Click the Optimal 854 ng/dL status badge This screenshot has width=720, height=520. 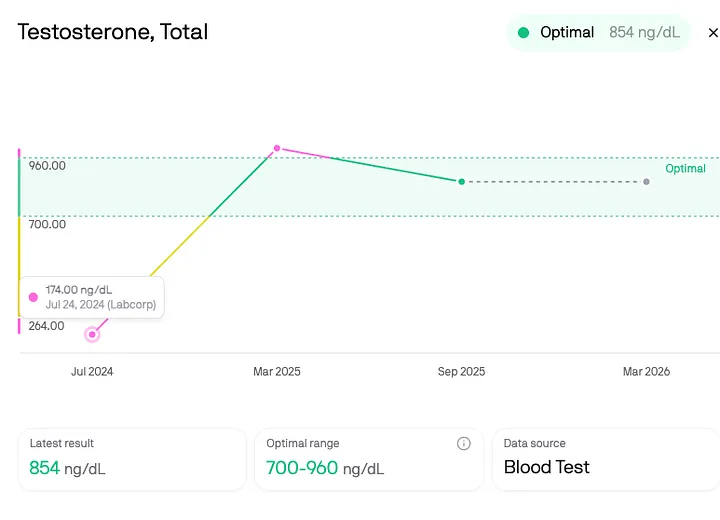point(598,33)
